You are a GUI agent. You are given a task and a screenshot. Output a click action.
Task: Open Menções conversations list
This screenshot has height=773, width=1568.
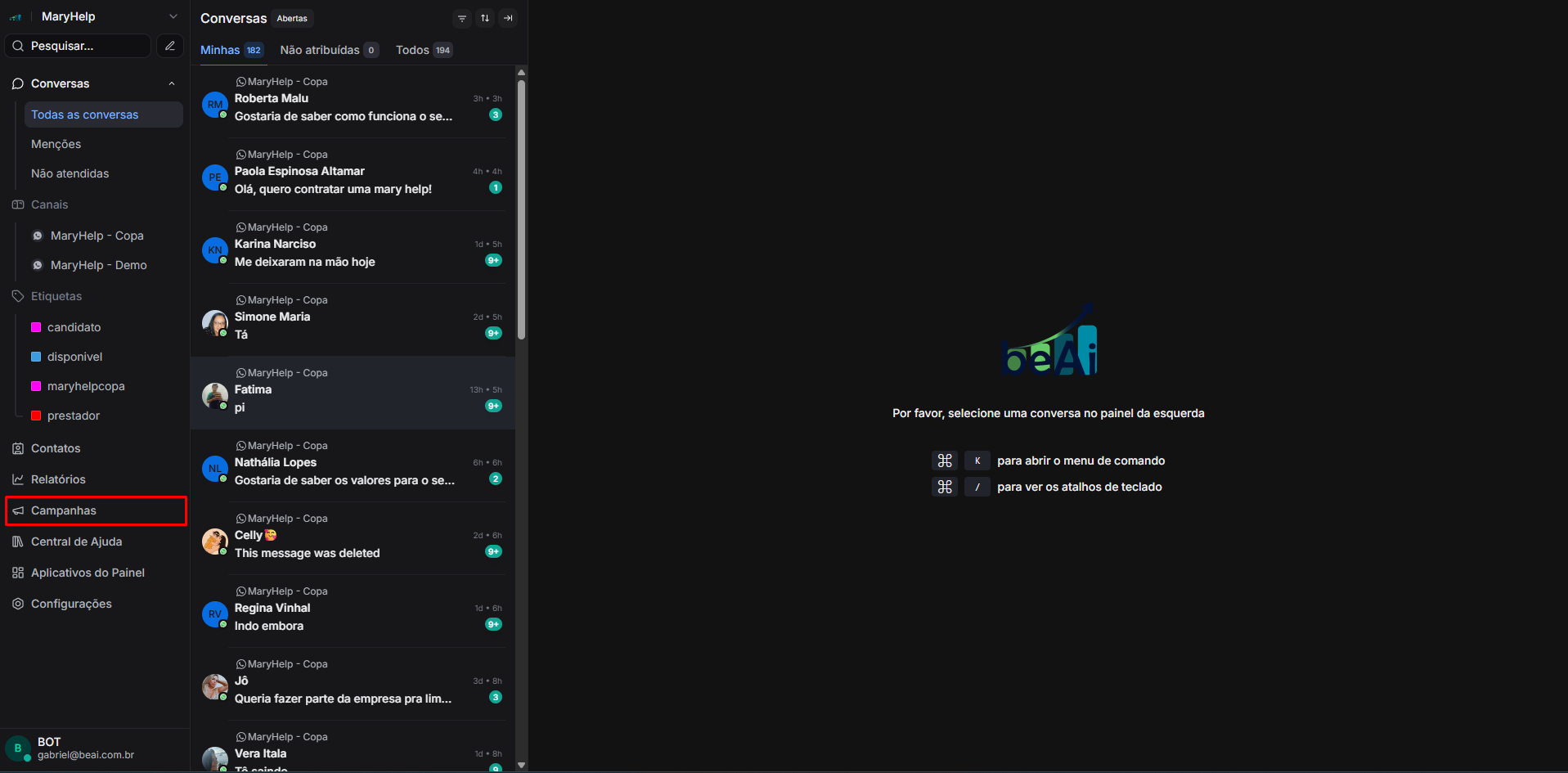pos(56,144)
